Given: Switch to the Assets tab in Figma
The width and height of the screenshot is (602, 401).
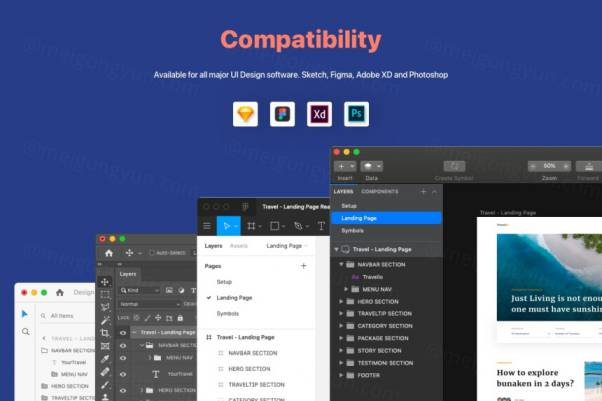Looking at the screenshot, I should coord(239,245).
